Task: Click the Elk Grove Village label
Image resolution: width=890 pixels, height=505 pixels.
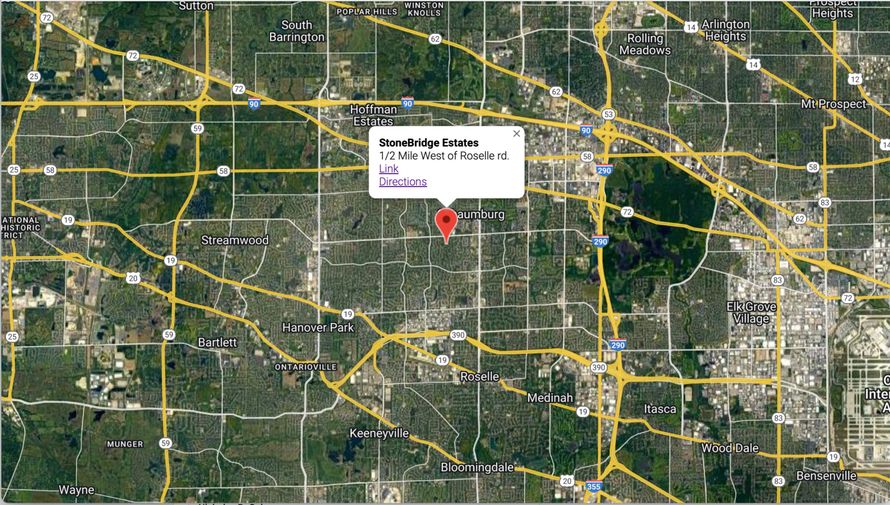Action: coord(751,313)
